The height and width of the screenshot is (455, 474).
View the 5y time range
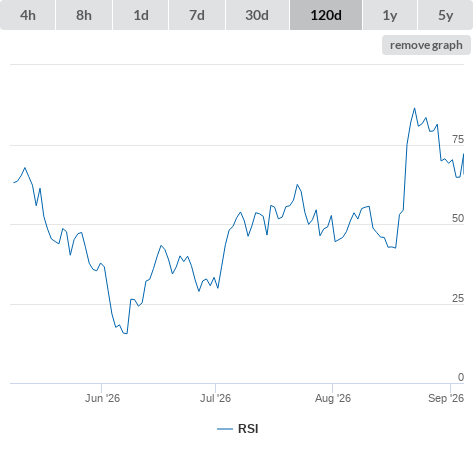[x=445, y=15]
